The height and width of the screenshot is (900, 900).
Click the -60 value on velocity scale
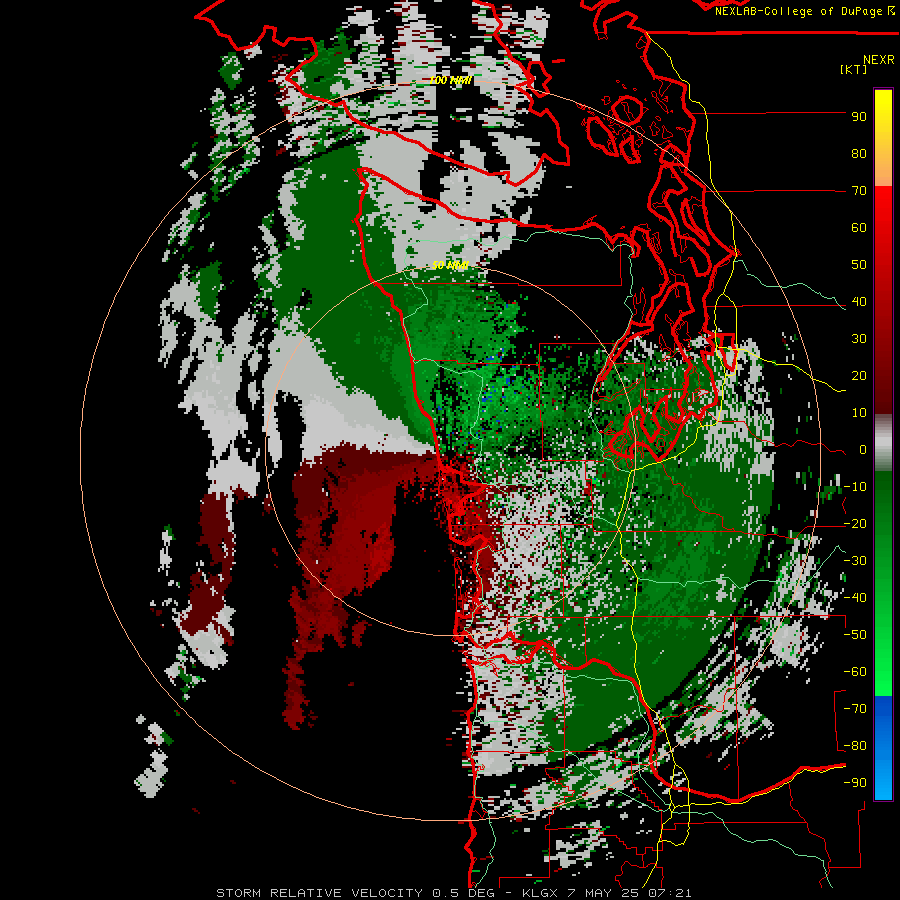pos(855,672)
